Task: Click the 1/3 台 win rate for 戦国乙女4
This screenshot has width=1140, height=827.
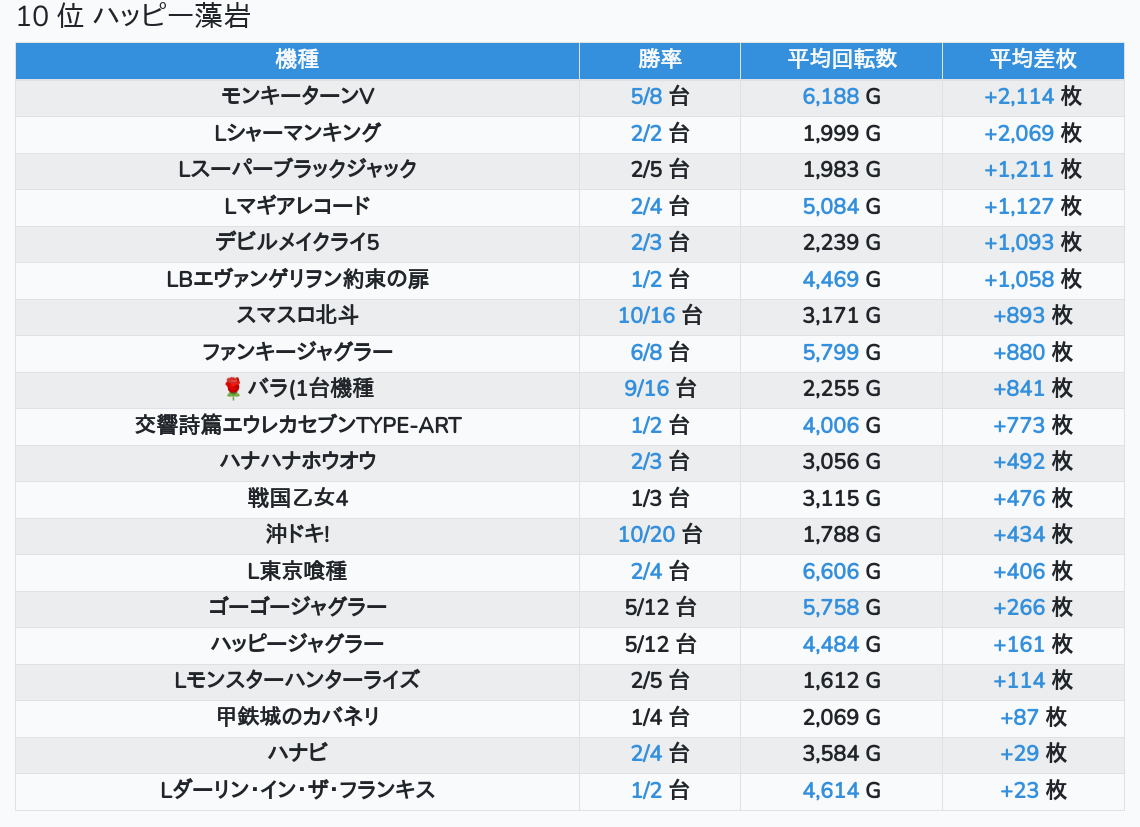Action: 660,498
